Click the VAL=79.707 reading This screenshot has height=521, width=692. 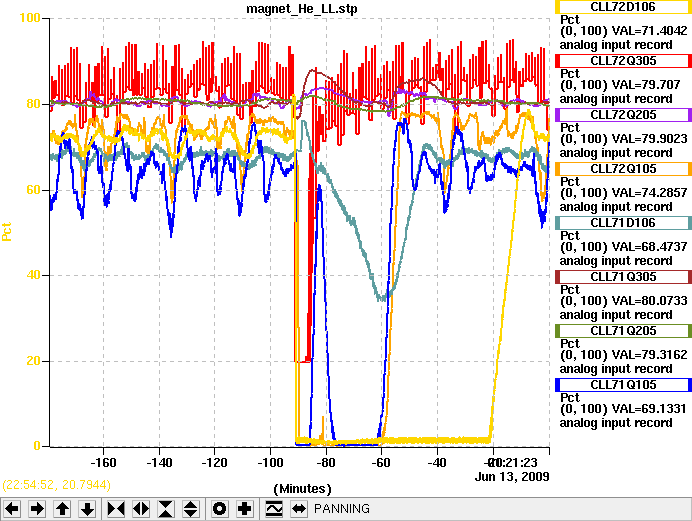646,85
